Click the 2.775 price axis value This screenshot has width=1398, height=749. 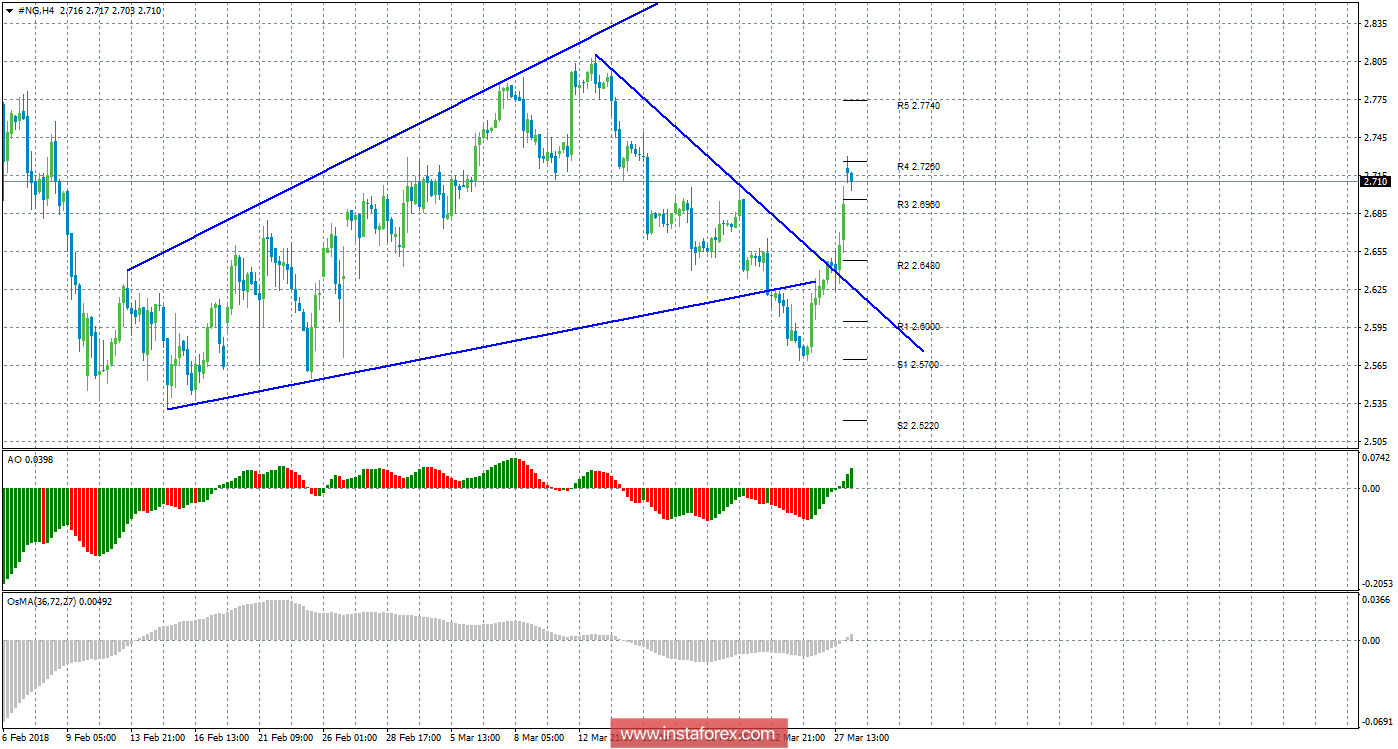[x=1376, y=99]
